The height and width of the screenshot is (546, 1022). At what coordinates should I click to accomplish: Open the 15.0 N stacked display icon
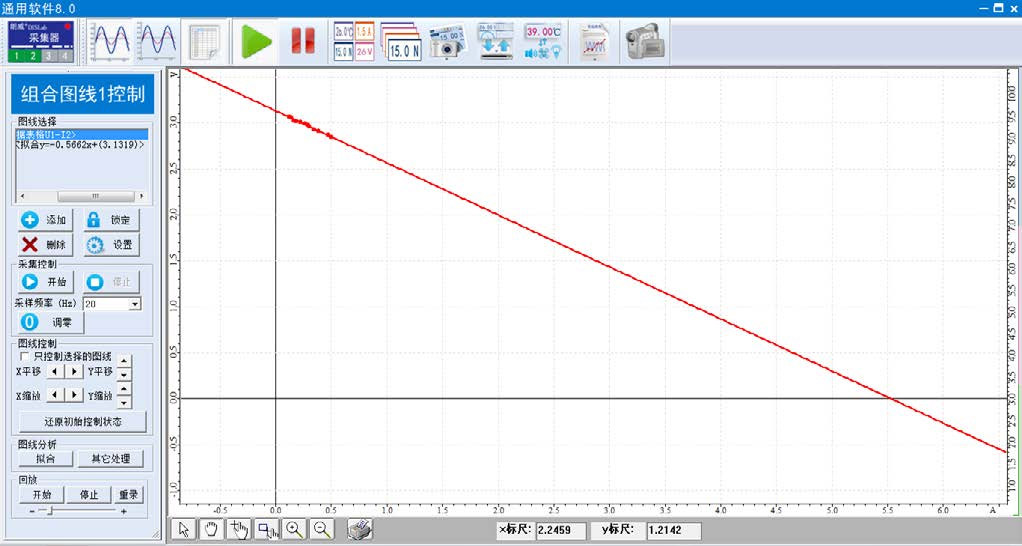point(402,41)
